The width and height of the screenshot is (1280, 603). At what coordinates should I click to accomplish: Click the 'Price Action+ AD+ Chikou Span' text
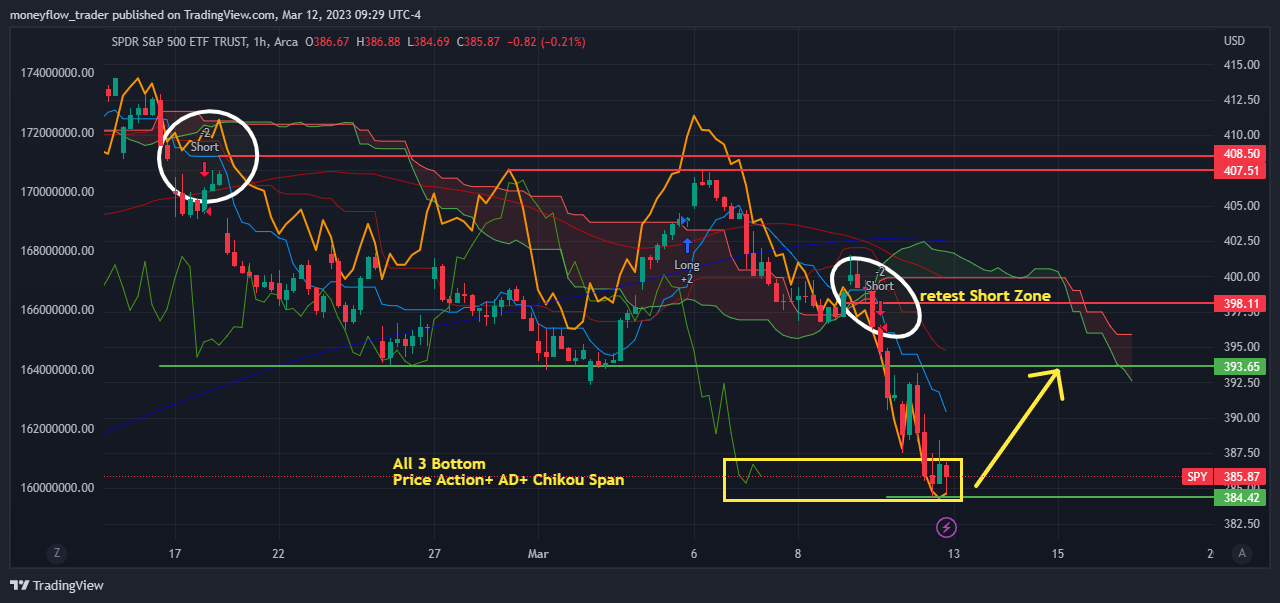pyautogui.click(x=508, y=480)
